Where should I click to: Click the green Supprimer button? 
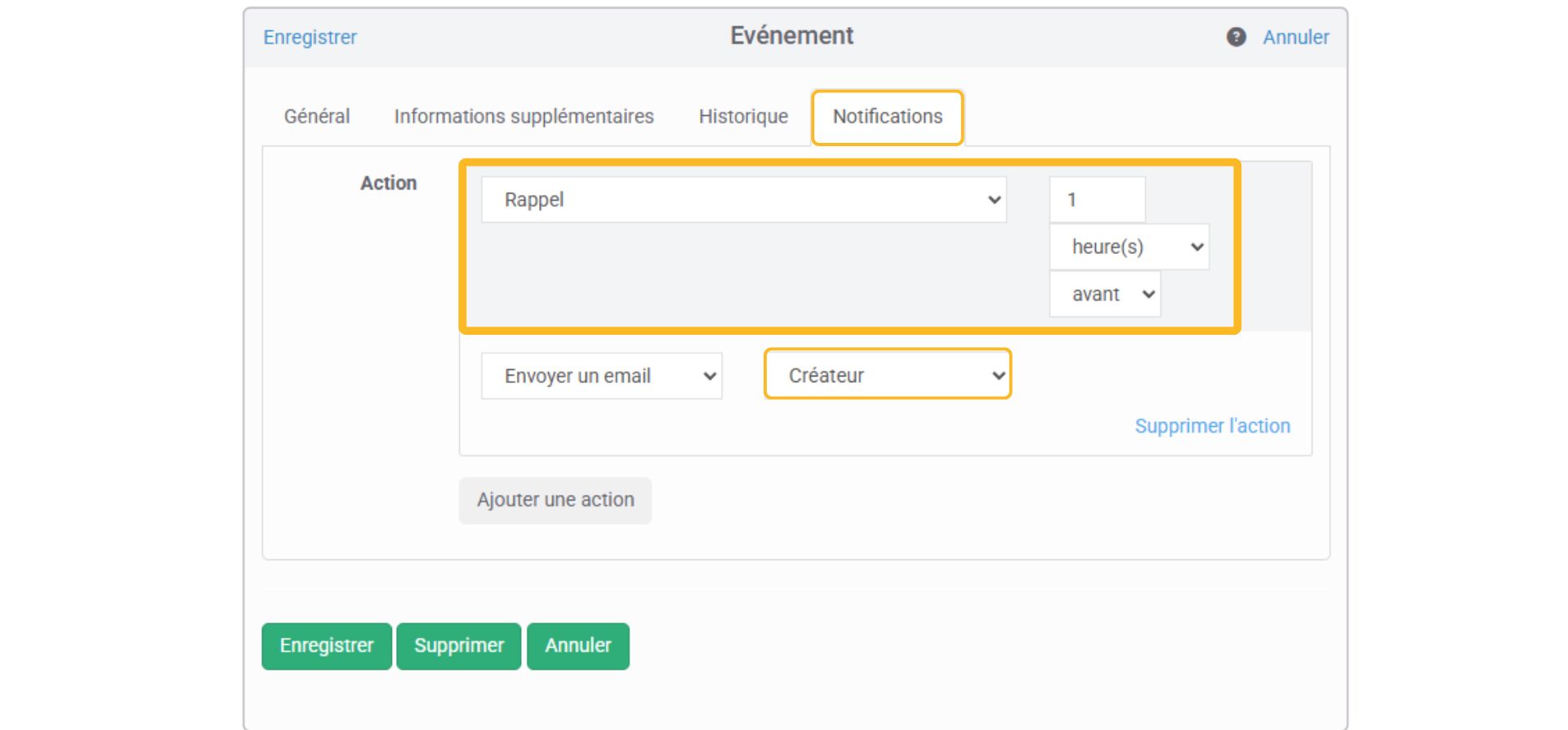click(459, 646)
